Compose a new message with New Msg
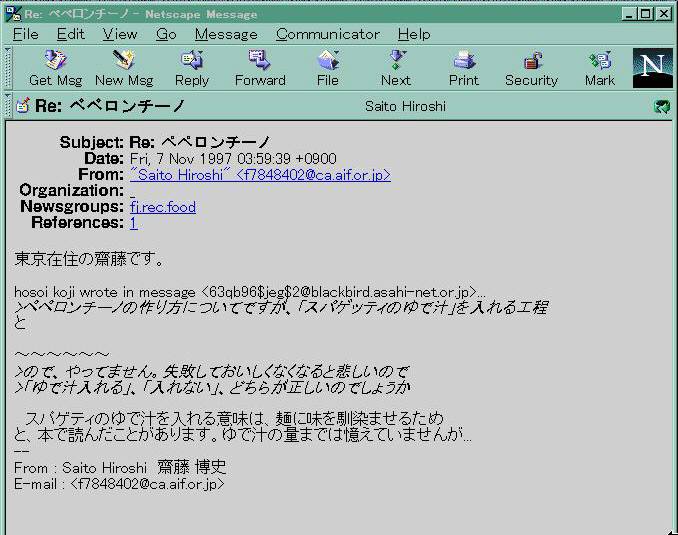Screen dimensions: 678x535 [124, 68]
